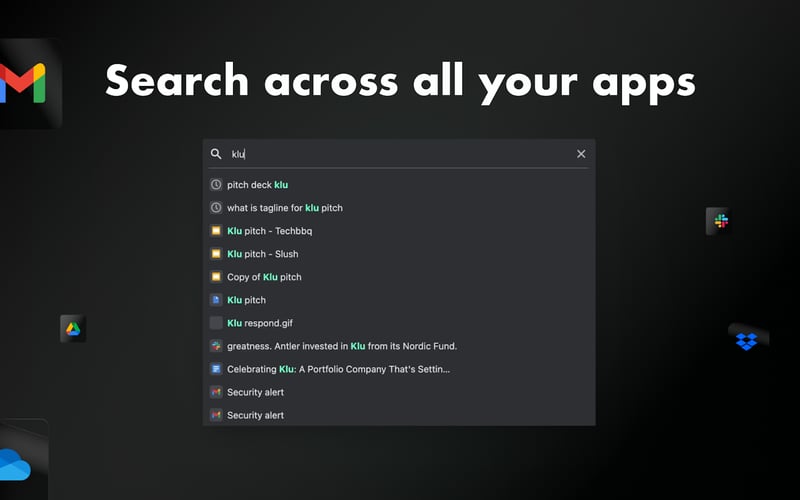Click the history icon beside 'what is tagline'
Image resolution: width=800 pixels, height=500 pixels.
216,208
